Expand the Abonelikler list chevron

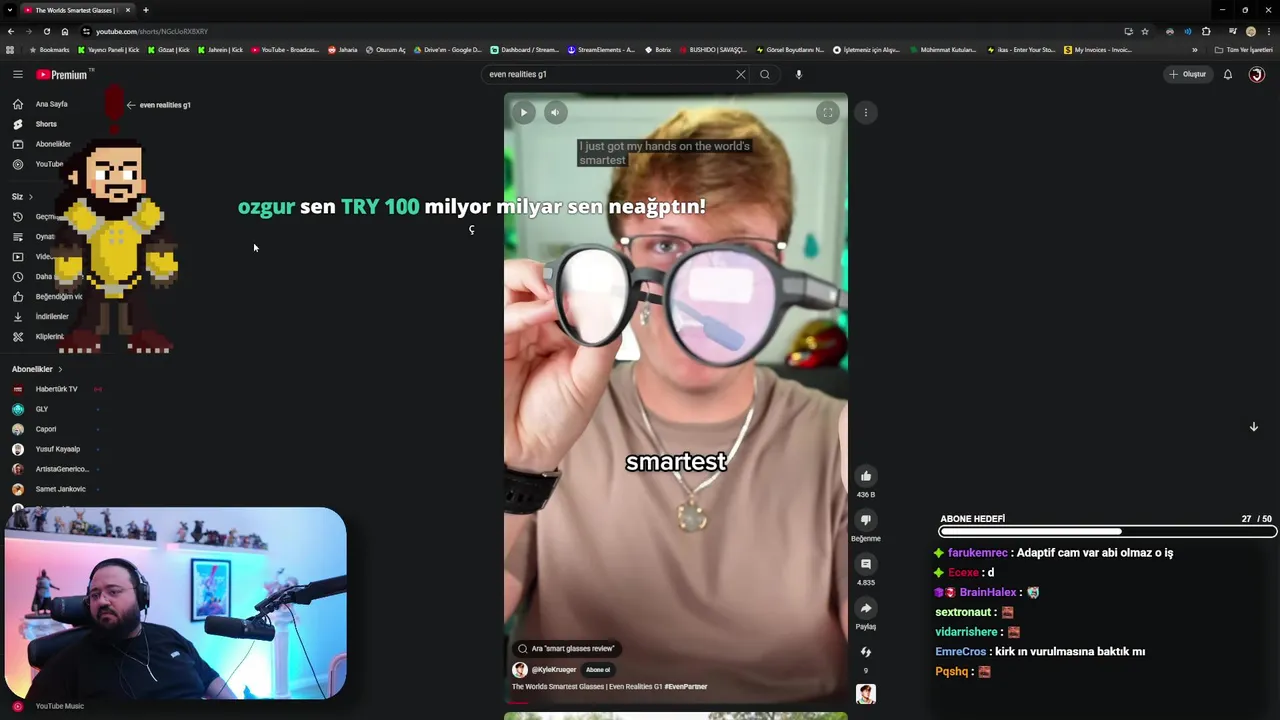coord(60,369)
